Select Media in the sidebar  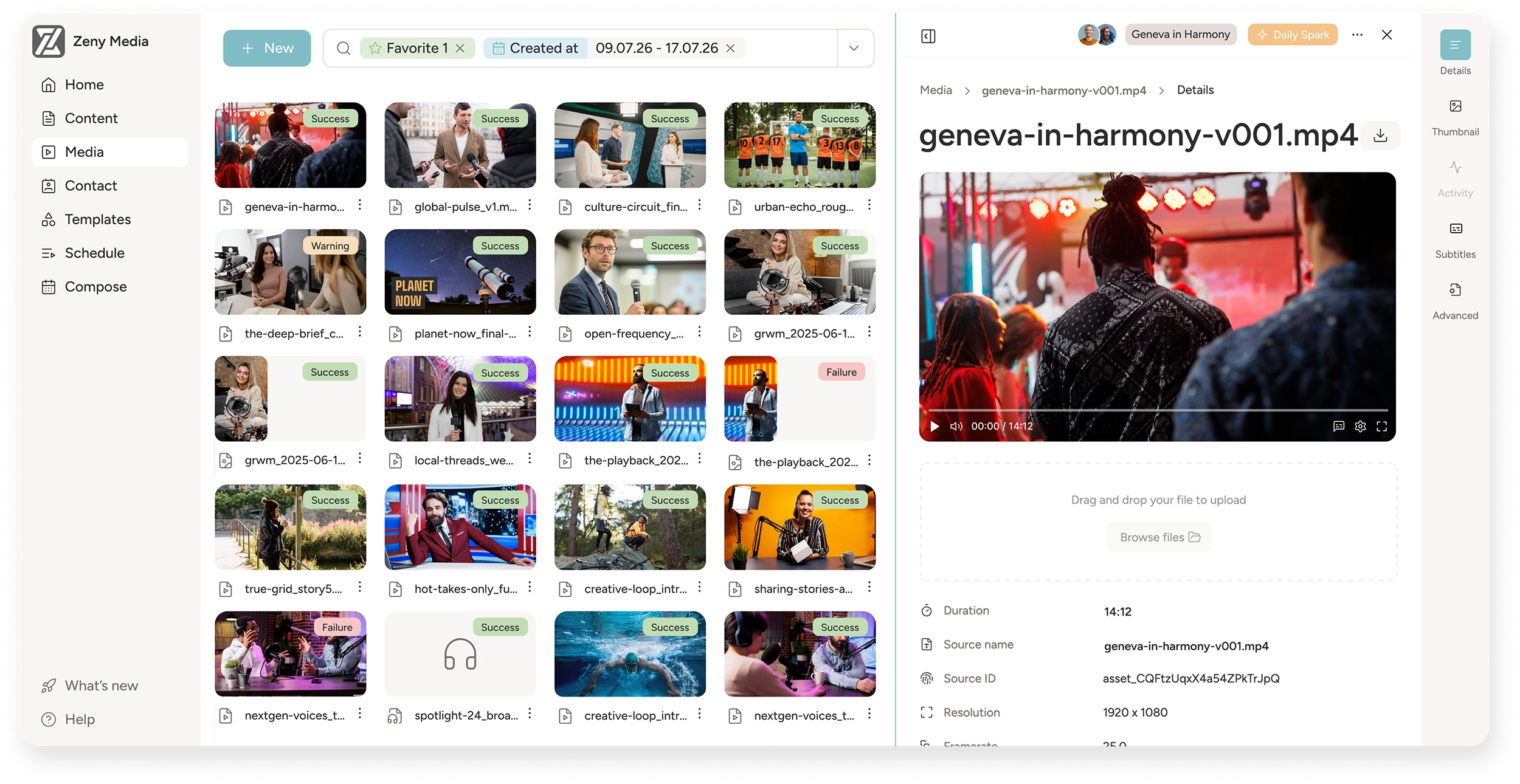pyautogui.click(x=110, y=152)
